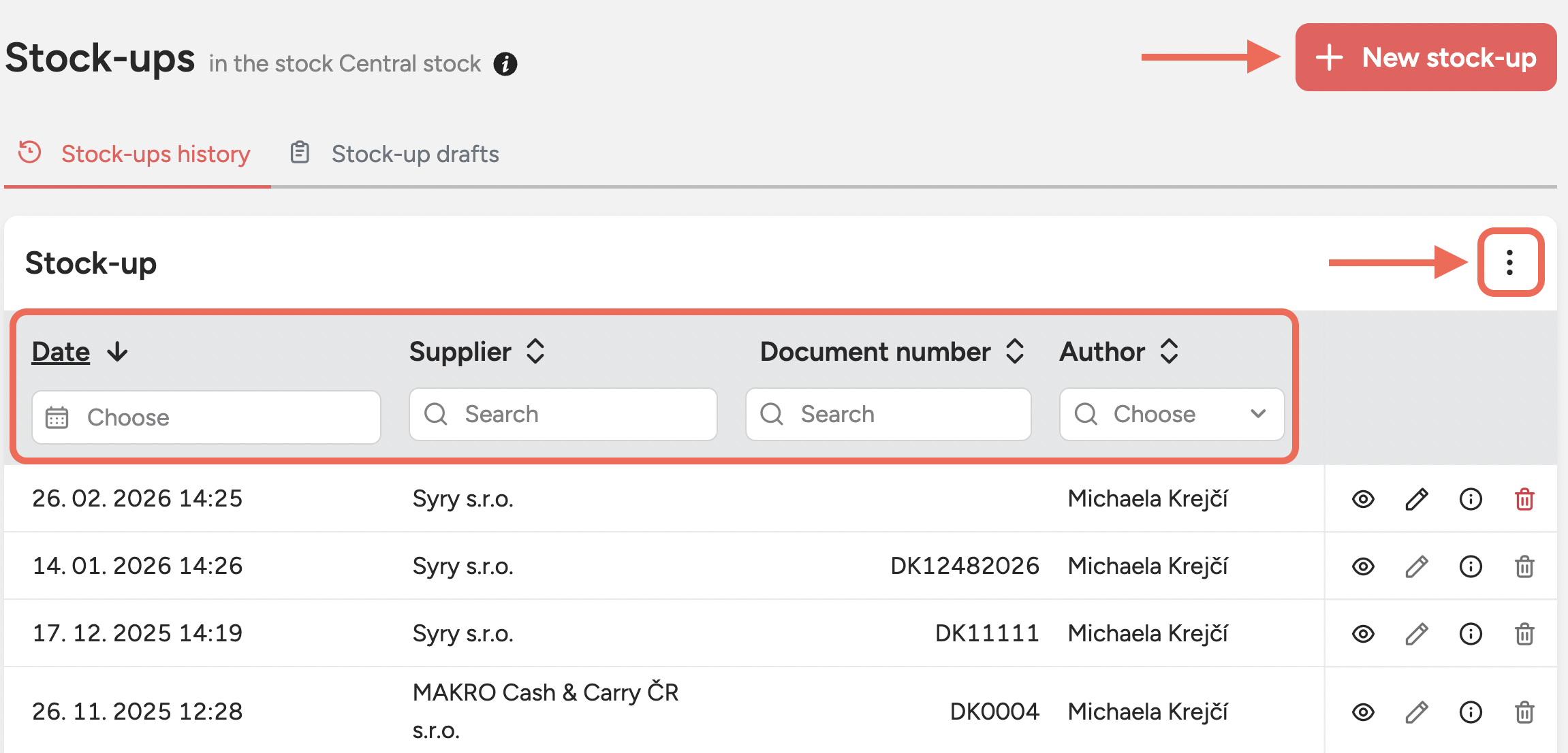Edit the 26. 02. 2026 stock-up with pencil

click(x=1417, y=499)
